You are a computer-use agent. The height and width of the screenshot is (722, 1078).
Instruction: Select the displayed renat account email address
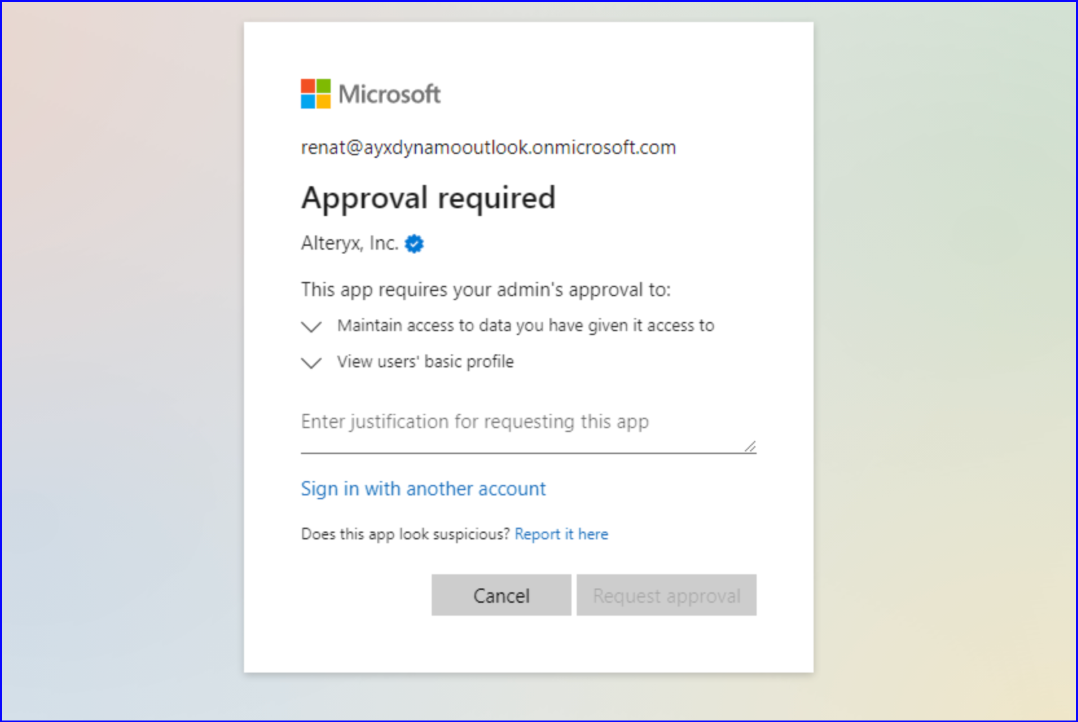(487, 147)
